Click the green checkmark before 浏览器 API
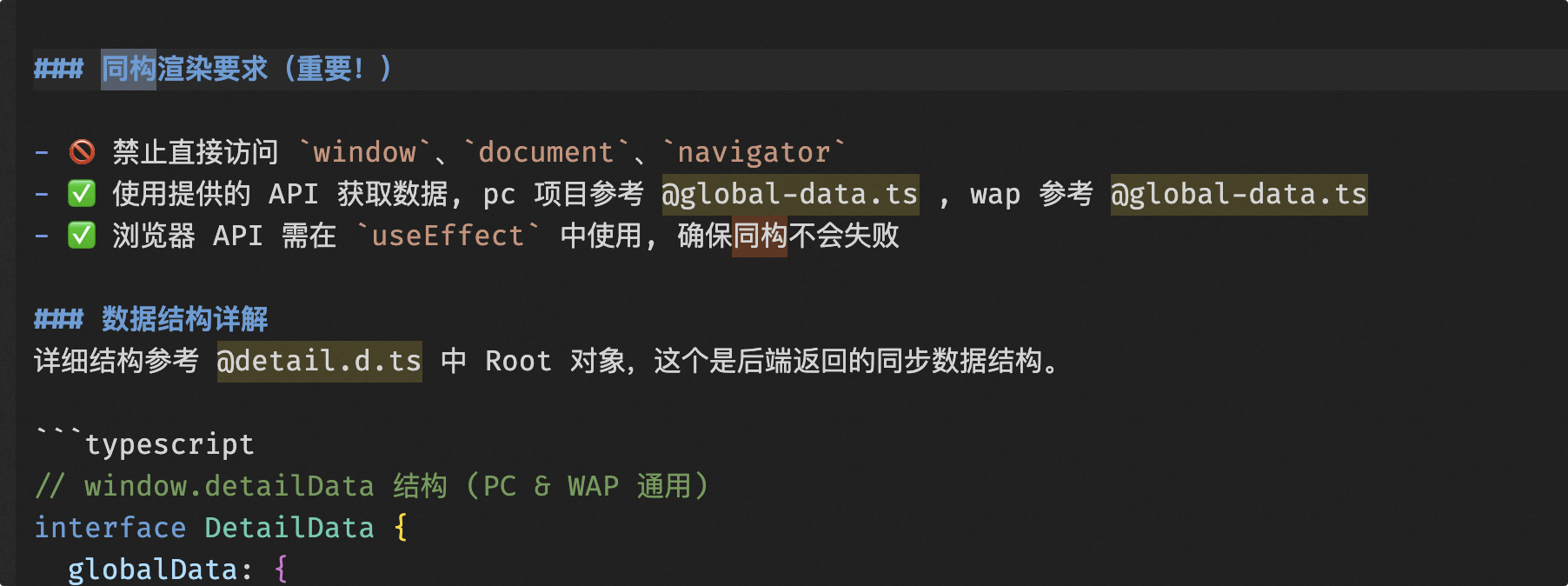This screenshot has width=1568, height=586. (x=82, y=236)
